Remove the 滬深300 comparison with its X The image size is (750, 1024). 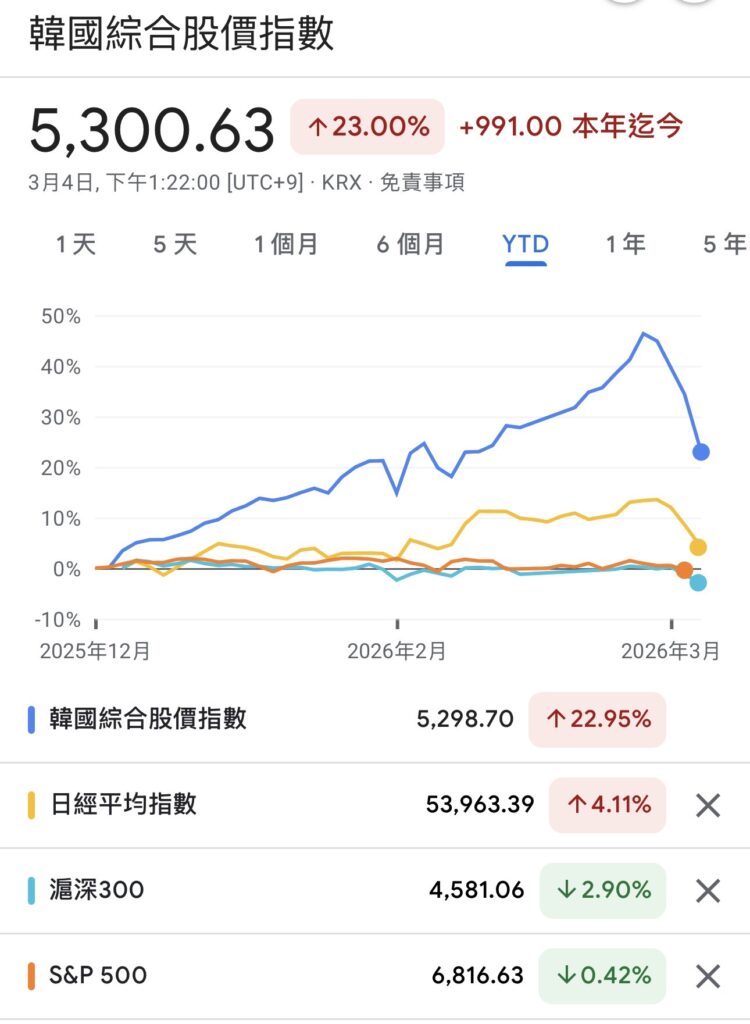tap(708, 890)
